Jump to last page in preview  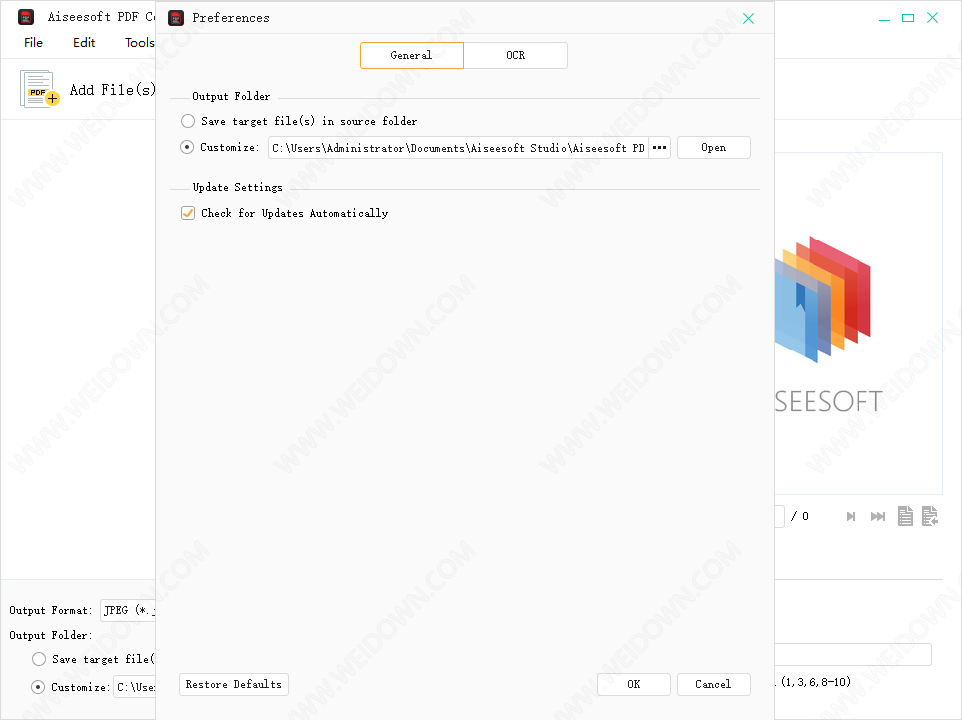coord(878,516)
